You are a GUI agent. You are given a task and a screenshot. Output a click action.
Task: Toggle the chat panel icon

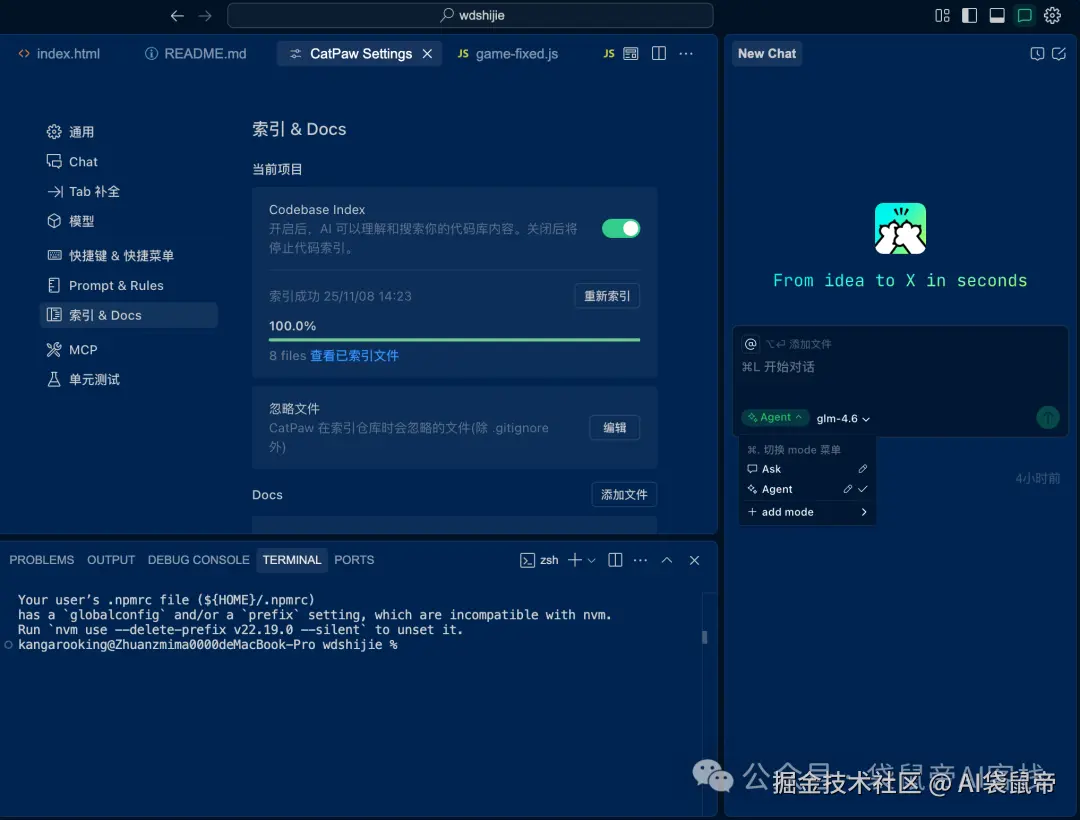(x=1024, y=15)
